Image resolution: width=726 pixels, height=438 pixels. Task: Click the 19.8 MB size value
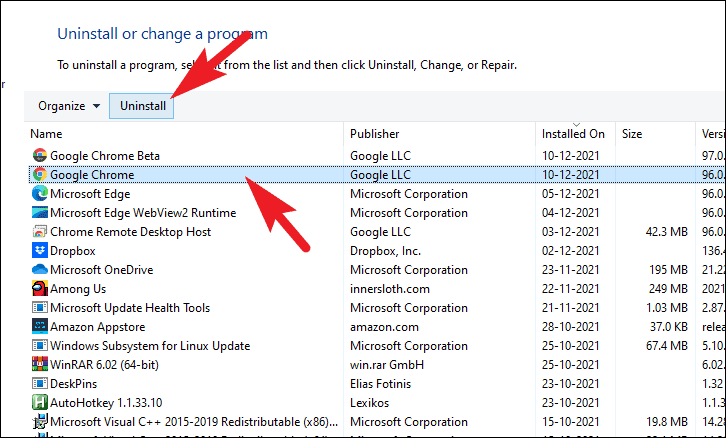pyautogui.click(x=667, y=421)
